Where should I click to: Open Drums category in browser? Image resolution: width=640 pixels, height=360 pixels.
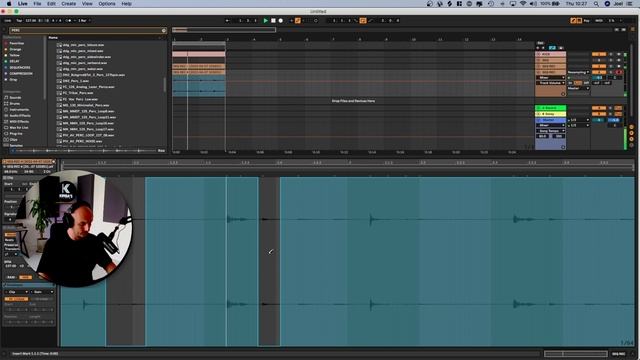[15, 104]
